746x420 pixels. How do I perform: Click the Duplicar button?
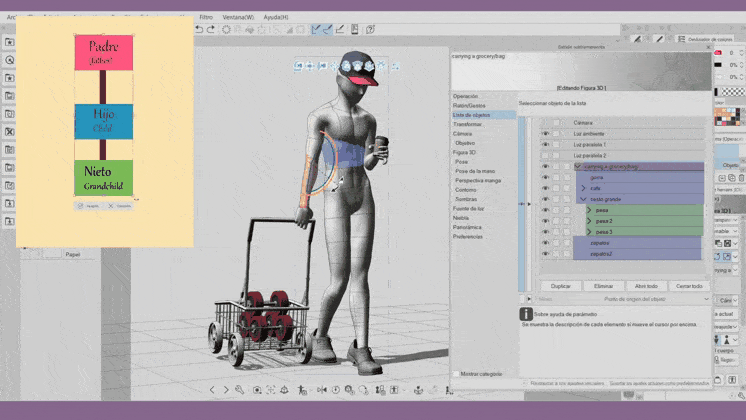(x=560, y=285)
